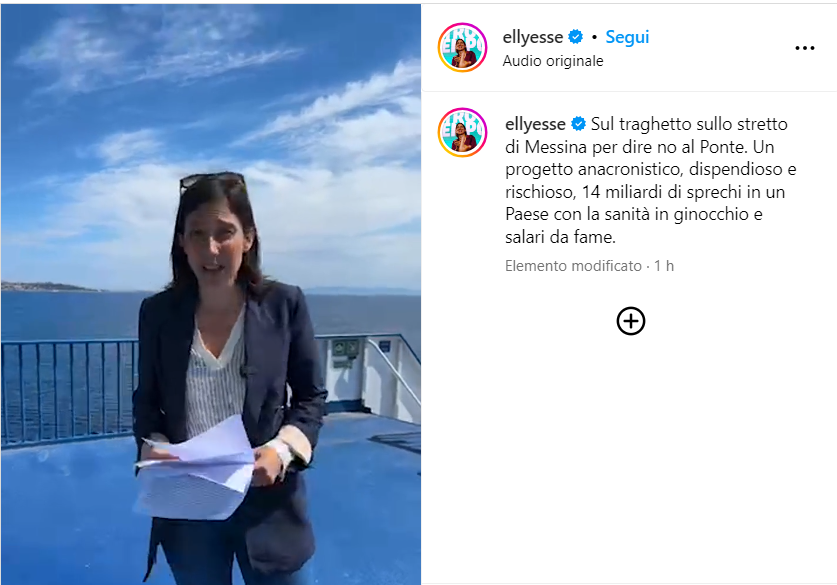Click the safety sign on the ship railing
Screen dimensions: 837x585
click(x=345, y=349)
